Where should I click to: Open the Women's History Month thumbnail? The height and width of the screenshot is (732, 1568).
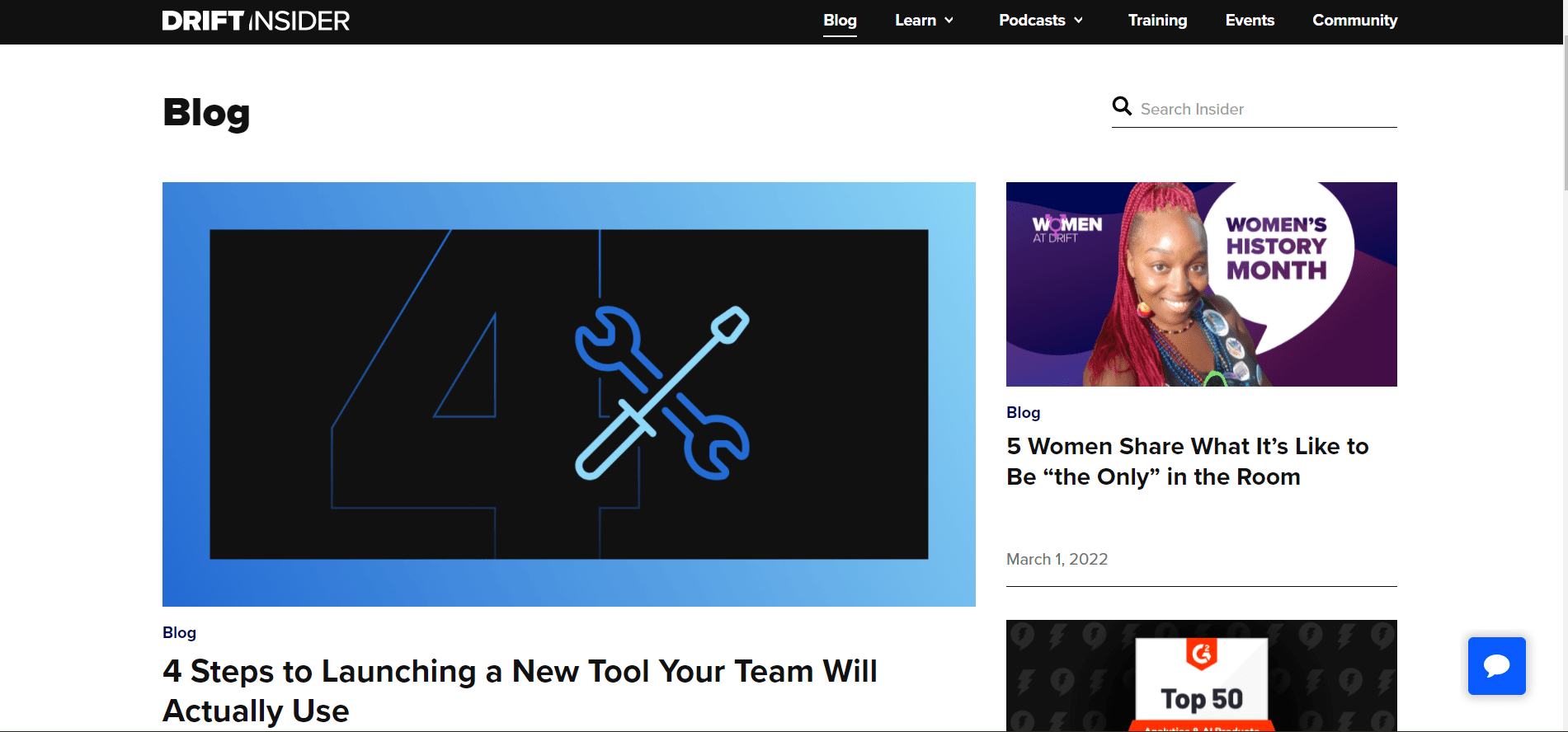[x=1201, y=284]
